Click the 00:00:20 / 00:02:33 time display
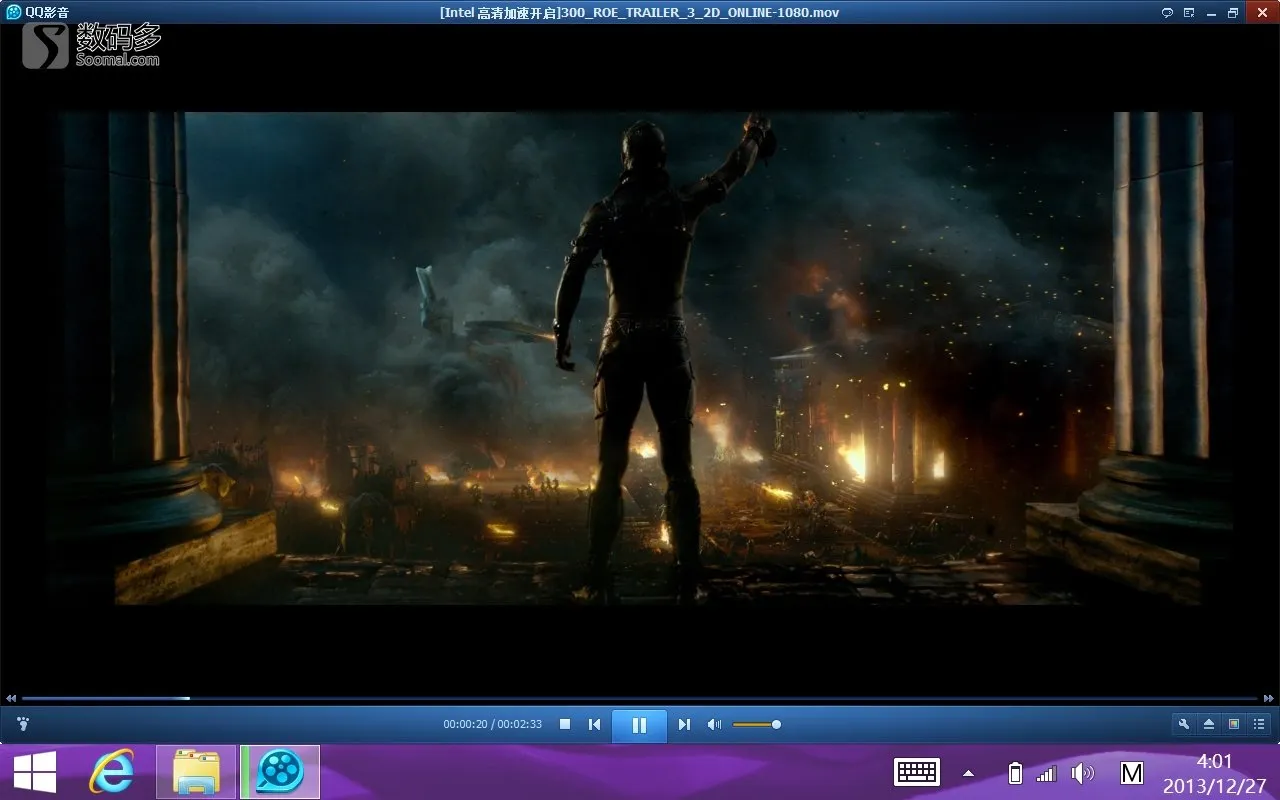The height and width of the screenshot is (800, 1280). [493, 724]
